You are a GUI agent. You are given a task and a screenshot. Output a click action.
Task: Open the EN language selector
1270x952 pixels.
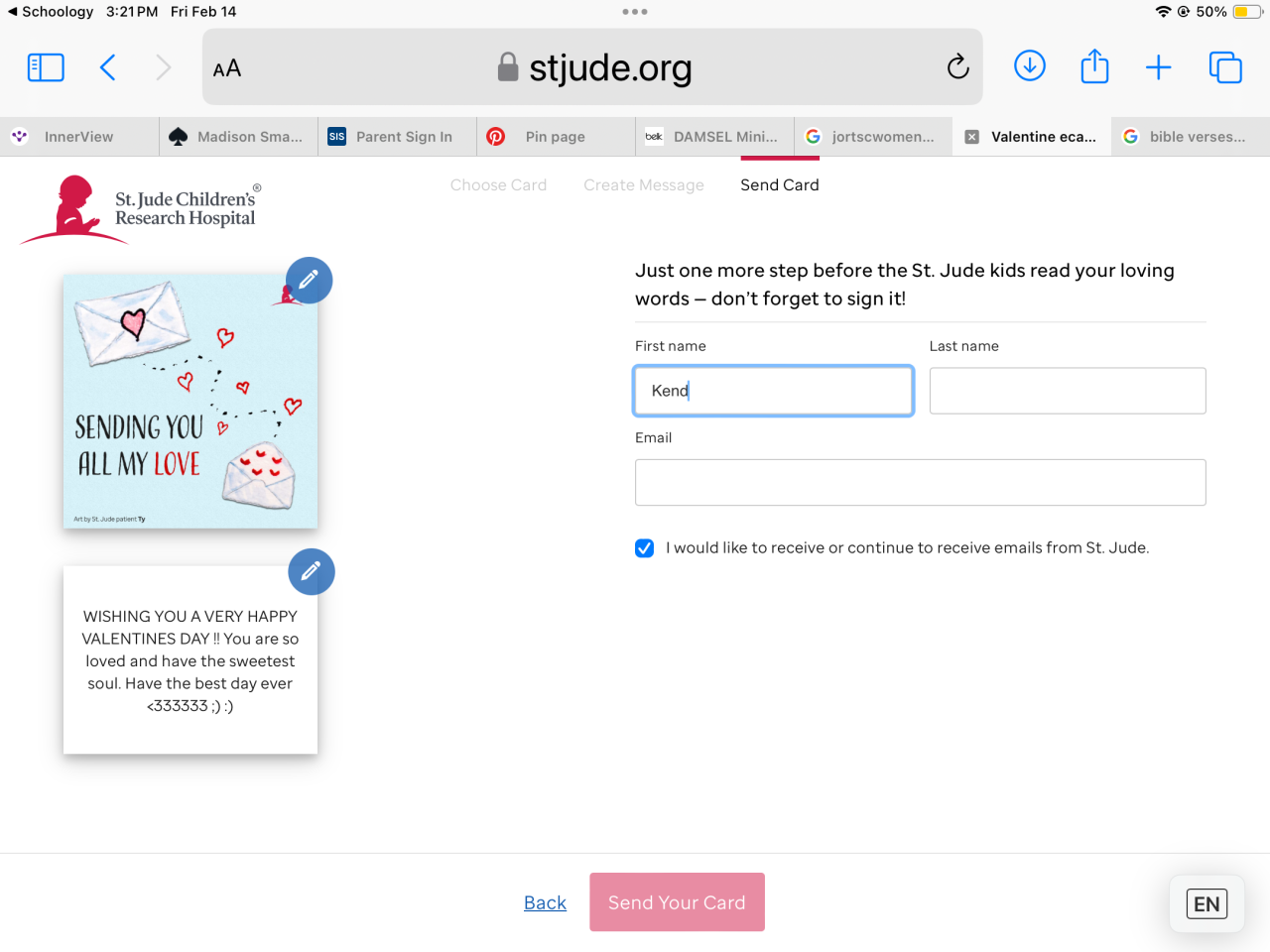coord(1206,903)
